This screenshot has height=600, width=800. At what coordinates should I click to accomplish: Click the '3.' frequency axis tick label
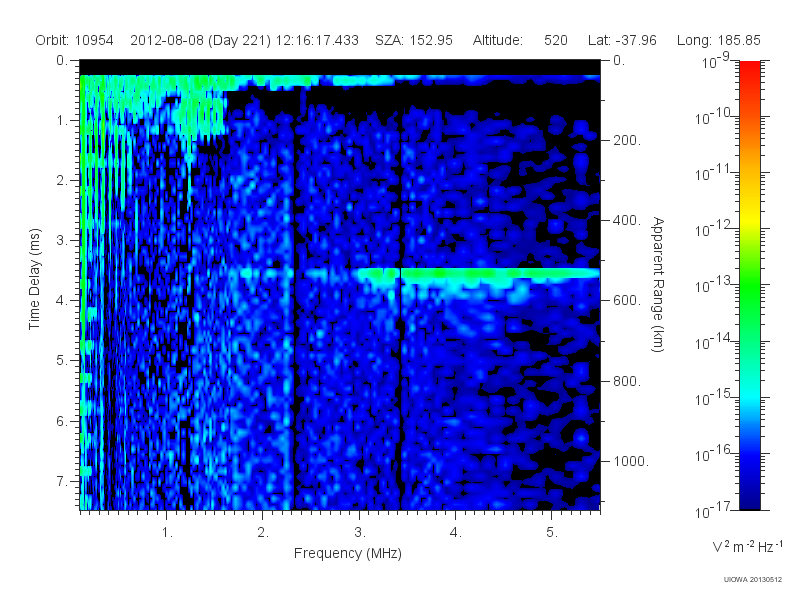360,533
